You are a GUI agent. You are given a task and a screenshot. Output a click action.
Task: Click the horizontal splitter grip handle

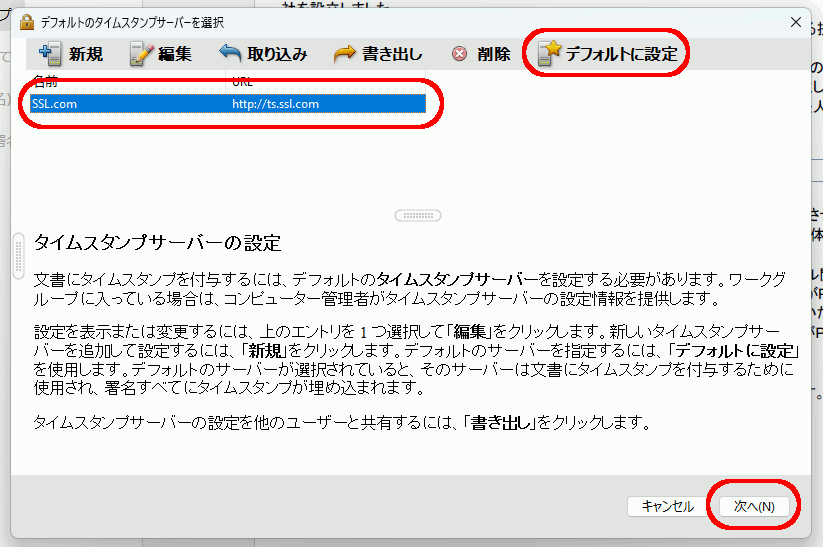[x=418, y=215]
